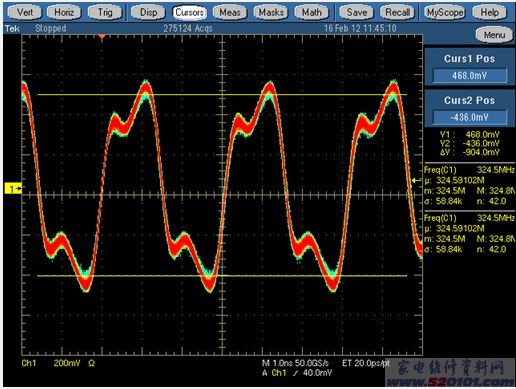The image size is (516, 389).
Task: Open the Help button
Action: click(x=489, y=13)
